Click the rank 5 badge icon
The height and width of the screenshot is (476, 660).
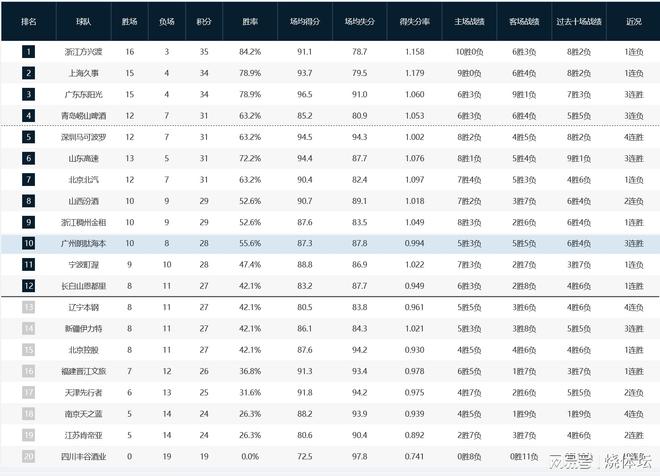pyautogui.click(x=29, y=136)
